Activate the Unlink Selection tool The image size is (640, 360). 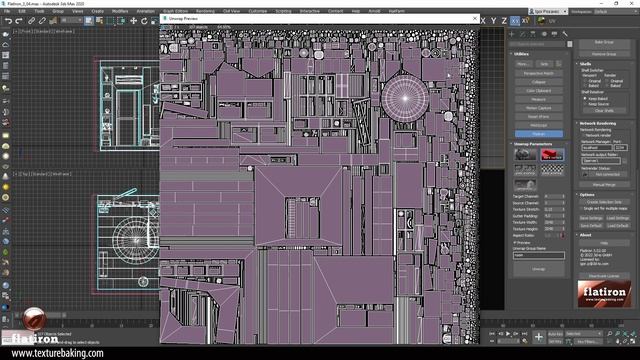pos(42,21)
